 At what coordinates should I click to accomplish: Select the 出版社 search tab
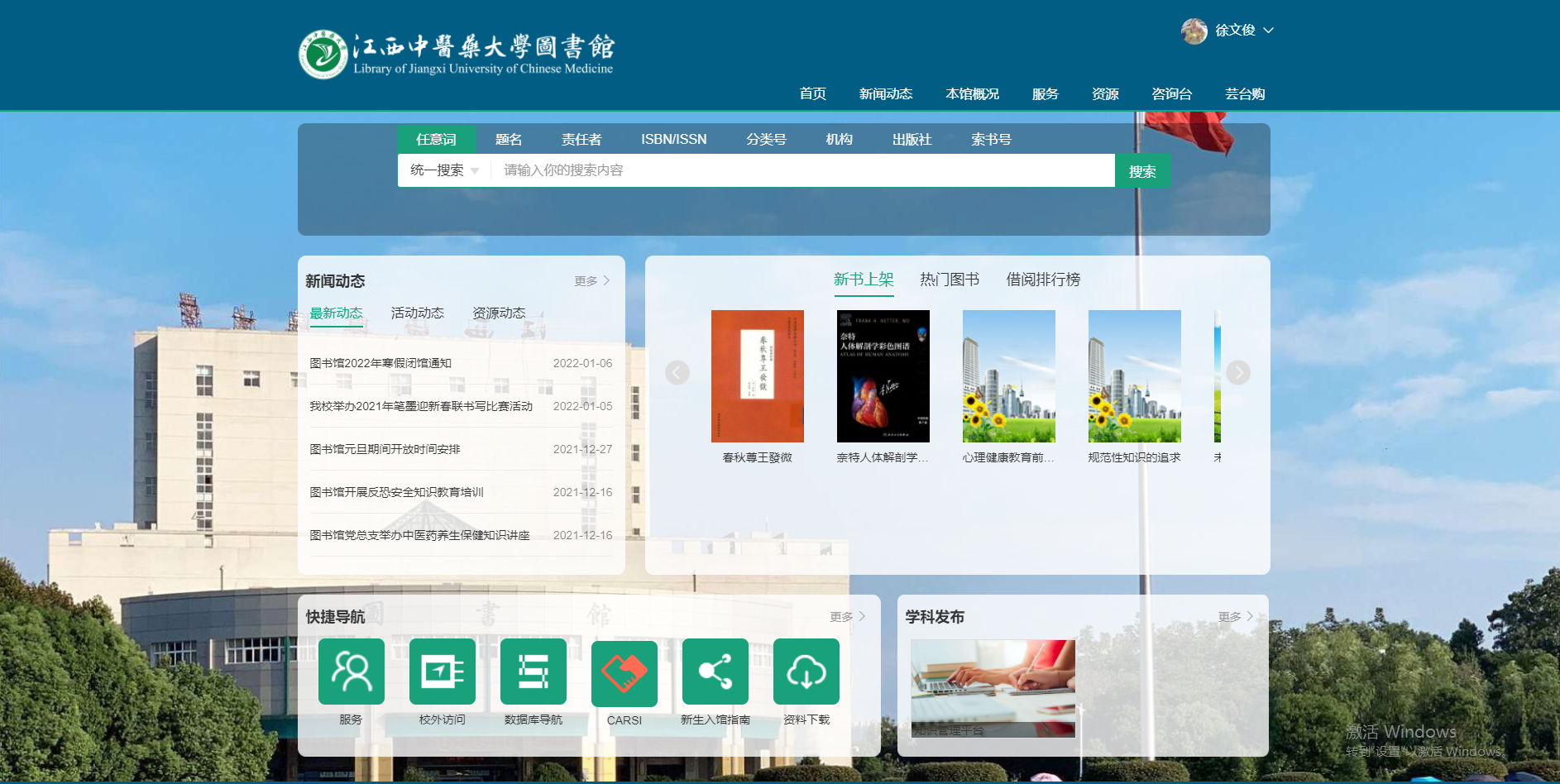912,139
